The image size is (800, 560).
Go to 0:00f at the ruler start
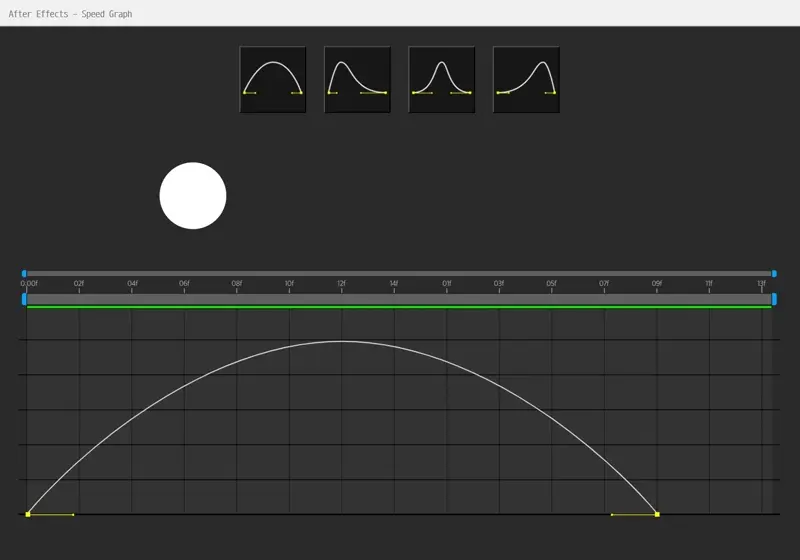pyautogui.click(x=29, y=284)
